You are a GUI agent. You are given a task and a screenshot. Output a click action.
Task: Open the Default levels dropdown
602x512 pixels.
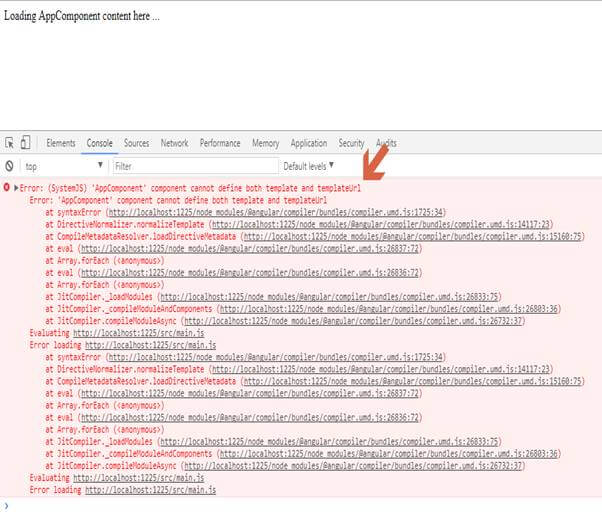309,166
